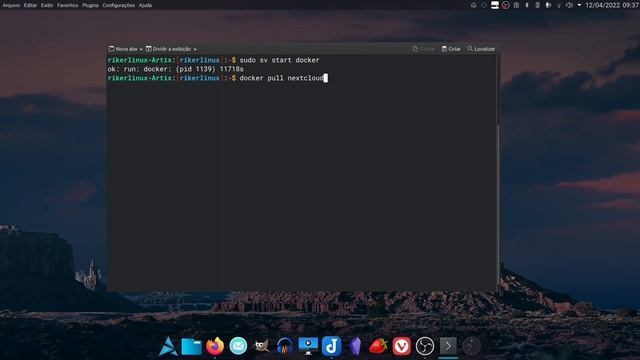This screenshot has height=360, width=640.
Task: Open the Editar menu
Action: (30, 5)
